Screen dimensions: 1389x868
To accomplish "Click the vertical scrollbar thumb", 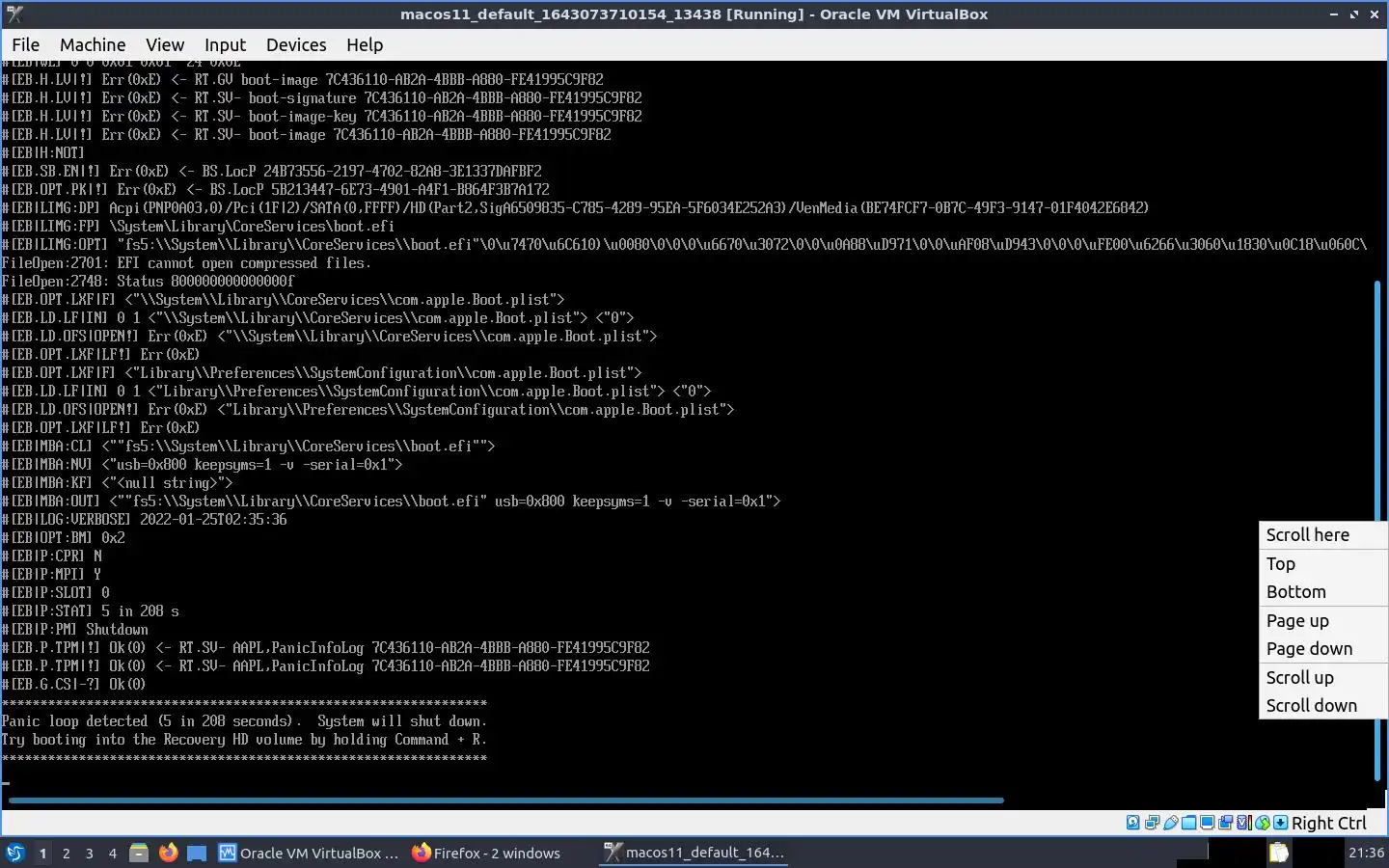I will [1377, 530].
